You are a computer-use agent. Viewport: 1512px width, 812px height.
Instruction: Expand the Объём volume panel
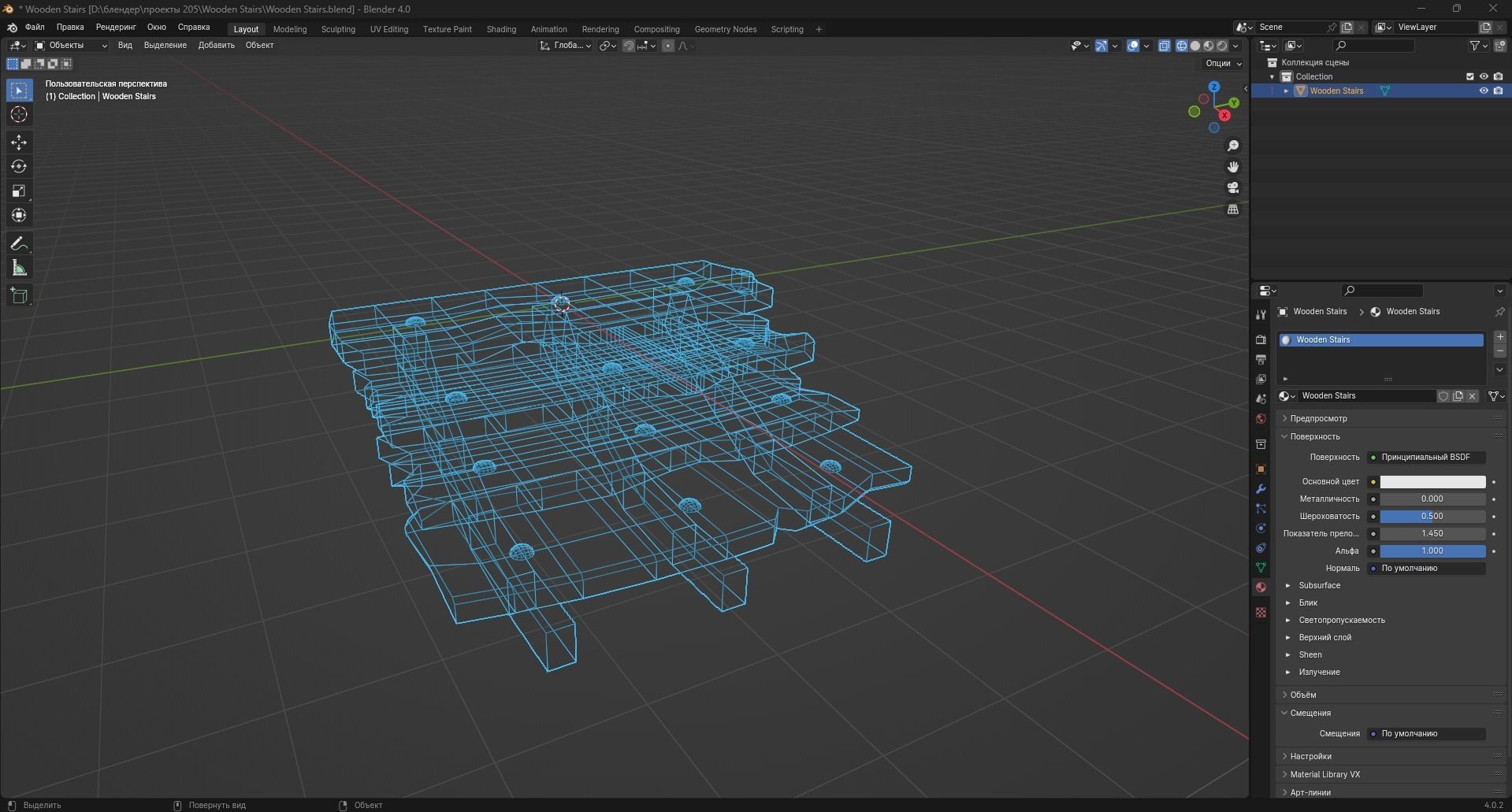(1303, 695)
